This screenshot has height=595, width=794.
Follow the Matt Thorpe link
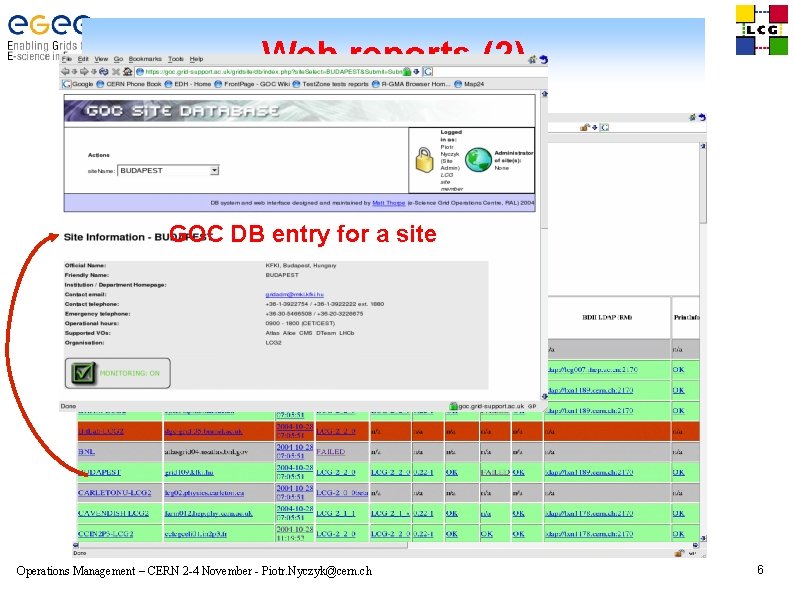(x=388, y=203)
